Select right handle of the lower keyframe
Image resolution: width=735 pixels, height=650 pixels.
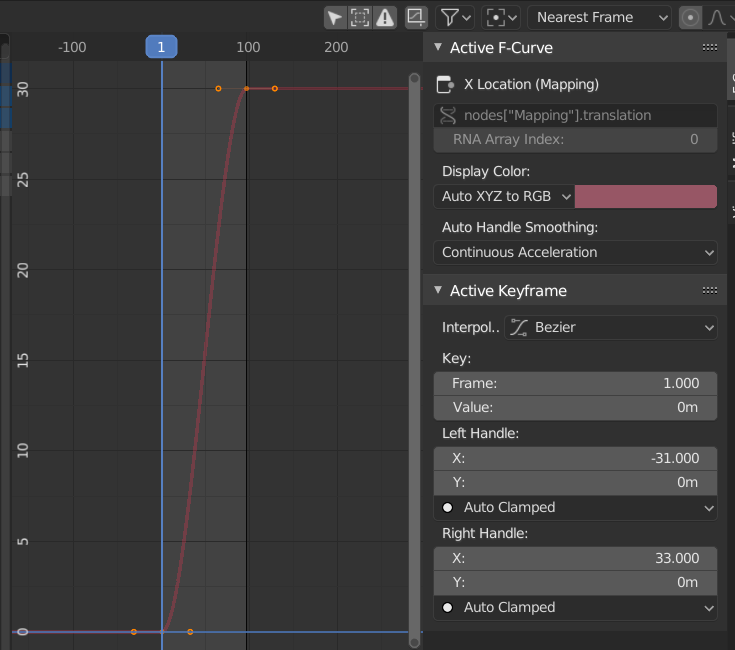point(190,632)
